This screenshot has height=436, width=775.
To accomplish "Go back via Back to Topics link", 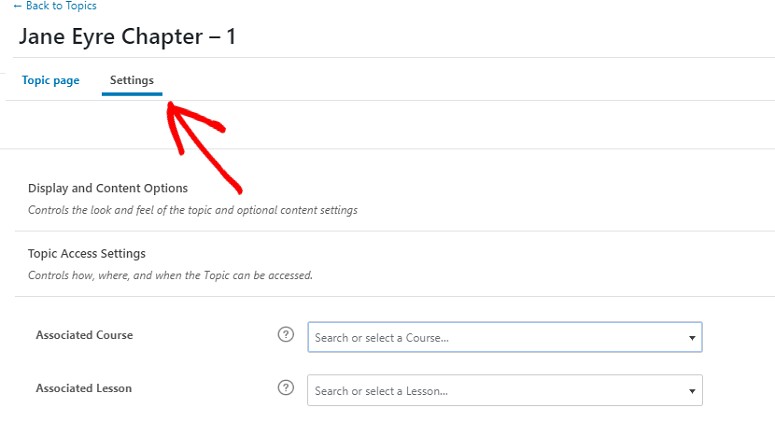I will click(60, 6).
